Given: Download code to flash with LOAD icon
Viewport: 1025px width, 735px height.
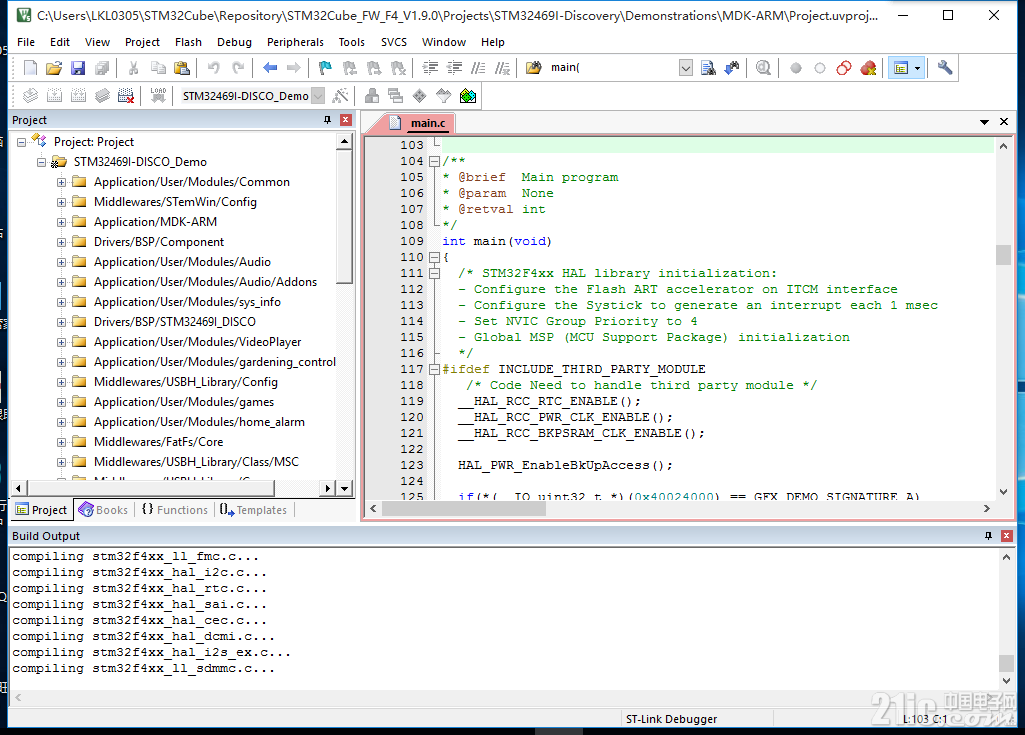Looking at the screenshot, I should coord(158,95).
